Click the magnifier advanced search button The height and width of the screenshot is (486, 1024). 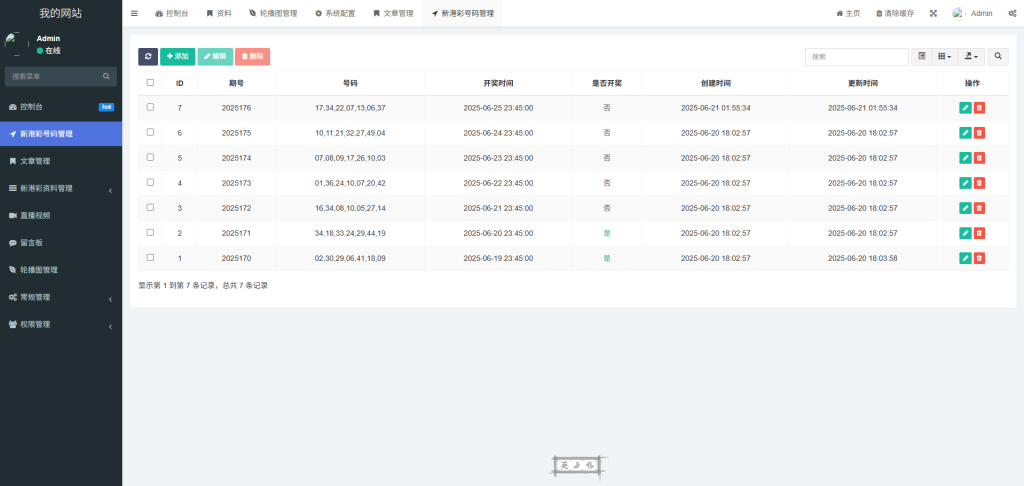tap(998, 57)
